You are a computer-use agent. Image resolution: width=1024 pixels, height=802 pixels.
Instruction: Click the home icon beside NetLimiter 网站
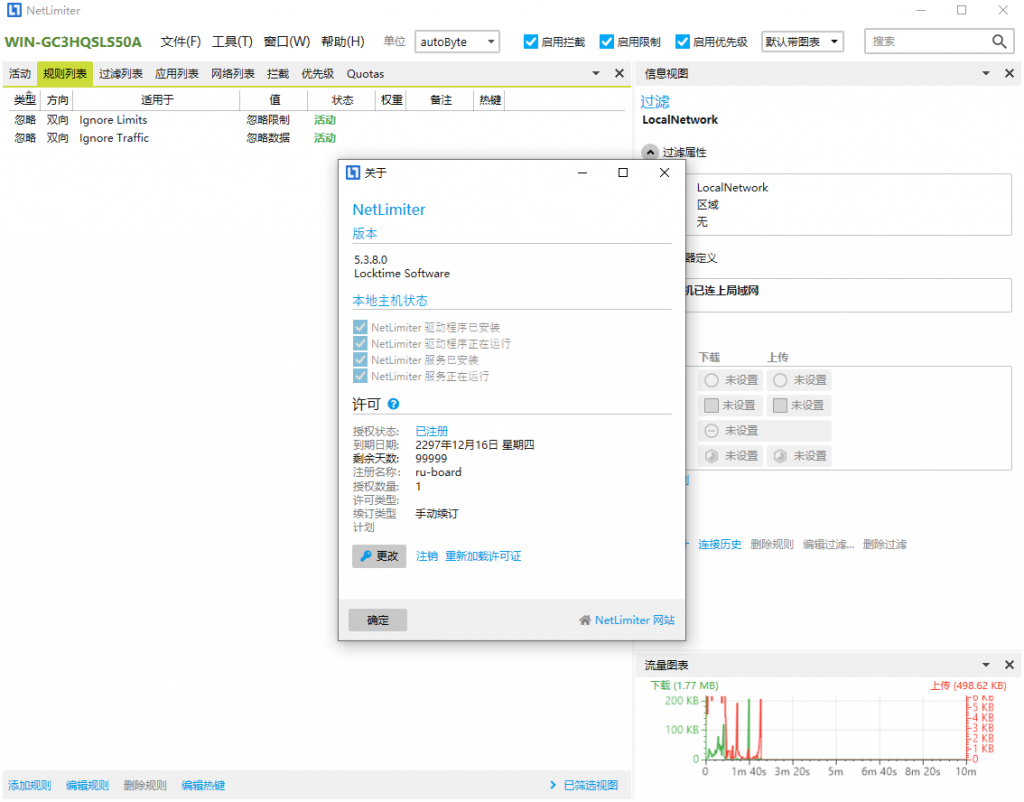[584, 620]
